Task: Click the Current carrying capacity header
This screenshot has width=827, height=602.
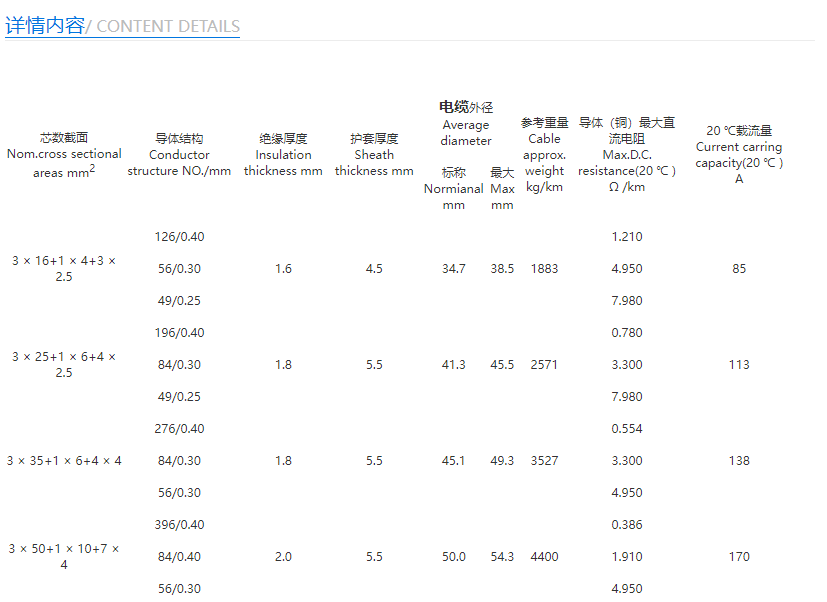Action: (x=739, y=155)
